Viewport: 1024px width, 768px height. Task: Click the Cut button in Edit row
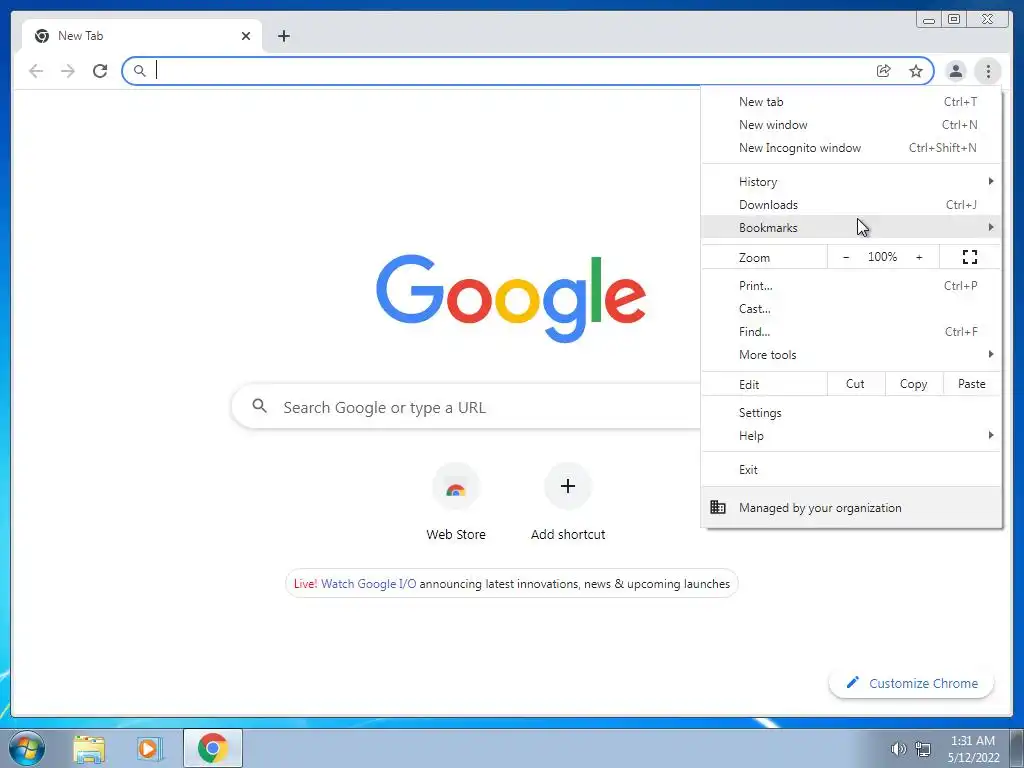click(856, 384)
